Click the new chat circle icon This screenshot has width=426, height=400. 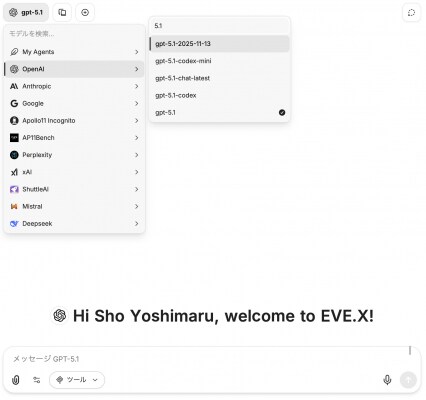(x=85, y=12)
